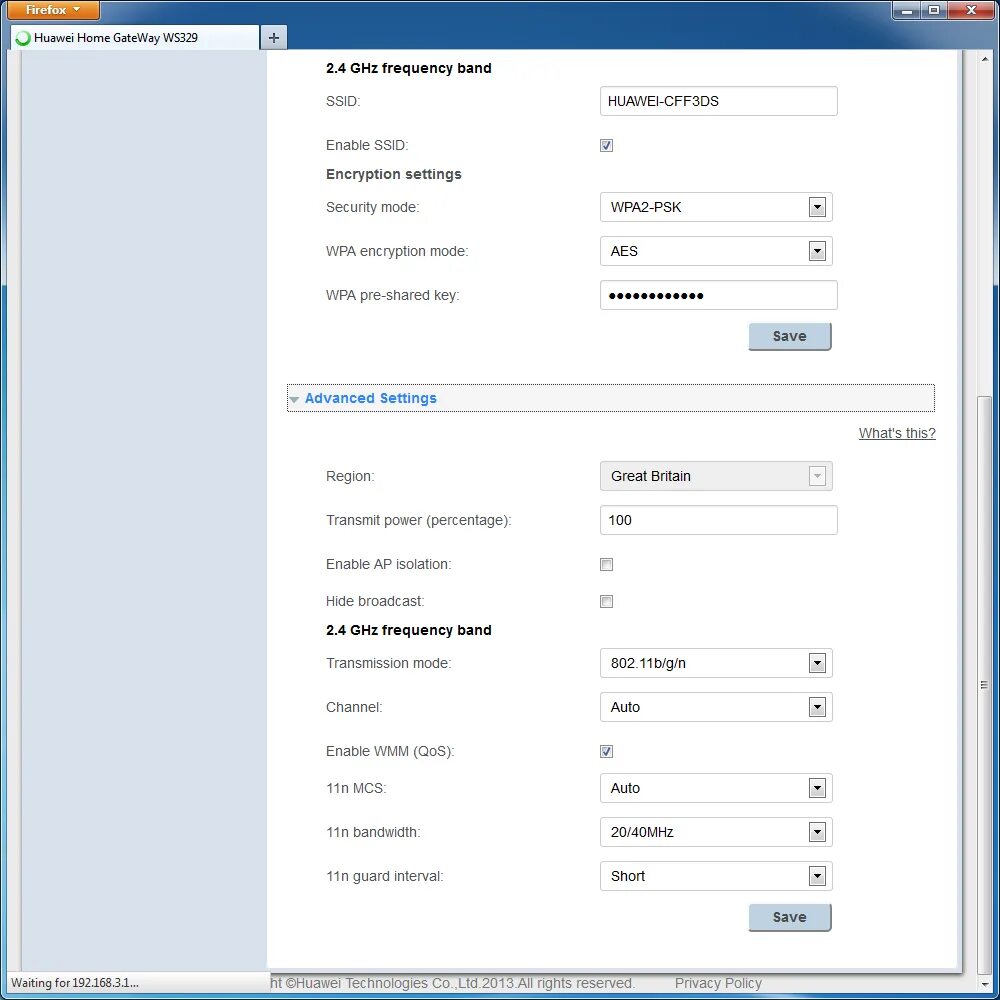The width and height of the screenshot is (1000, 1000).
Task: Open the 11n MCS dropdown
Action: pyautogui.click(x=716, y=788)
